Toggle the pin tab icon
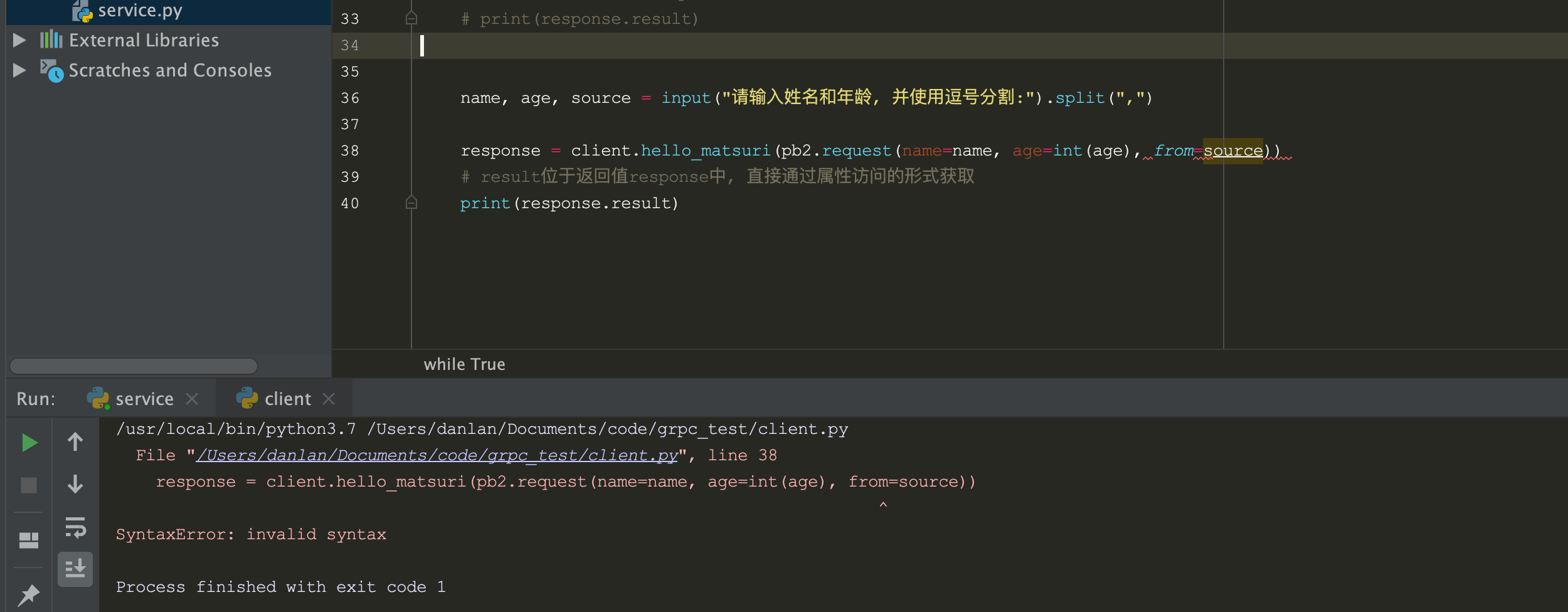1568x612 pixels. [29, 595]
